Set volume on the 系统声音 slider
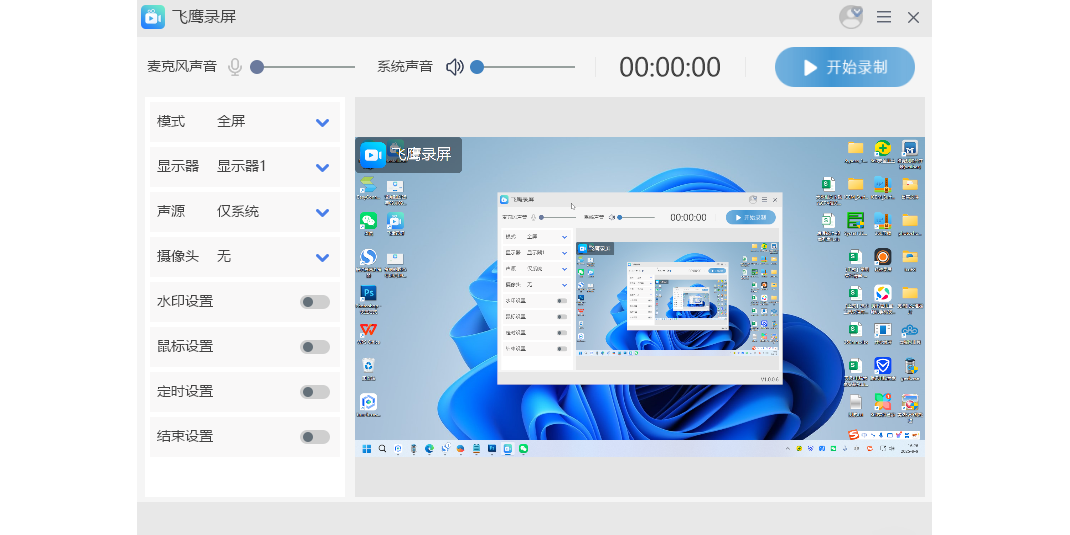The width and height of the screenshot is (1070, 535). [523, 67]
